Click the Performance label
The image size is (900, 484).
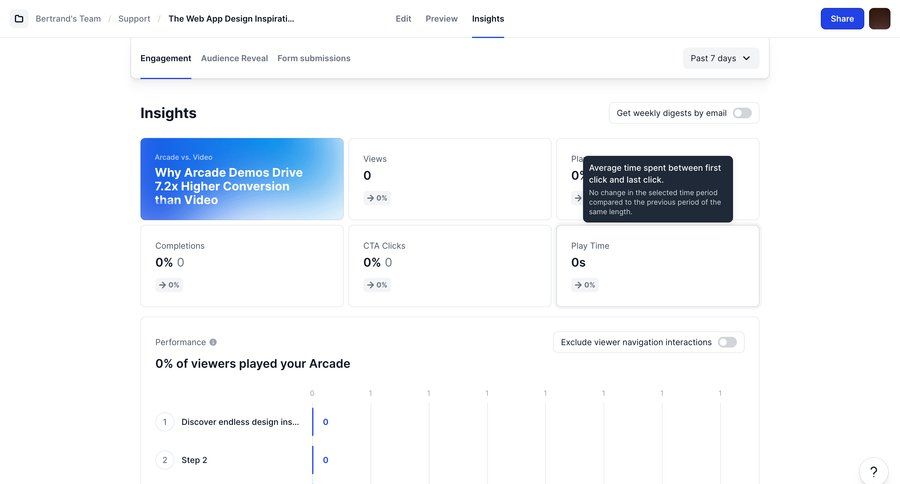point(180,342)
